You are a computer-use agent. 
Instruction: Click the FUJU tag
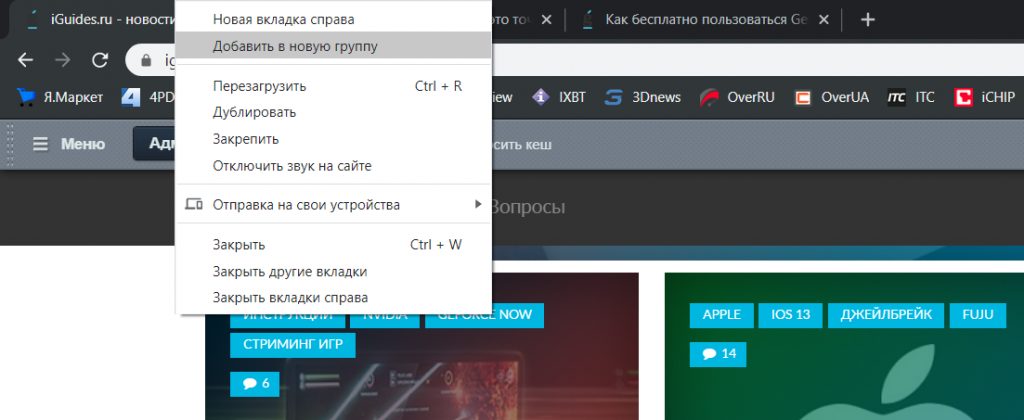(978, 315)
